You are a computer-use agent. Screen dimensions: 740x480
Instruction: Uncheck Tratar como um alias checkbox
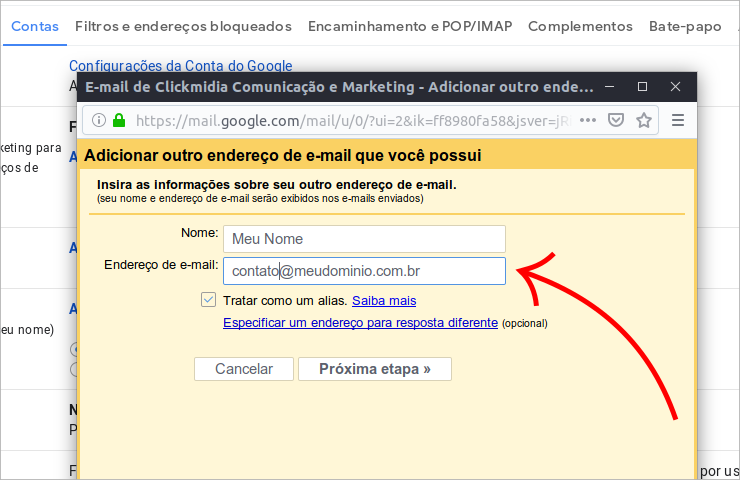pyautogui.click(x=208, y=300)
